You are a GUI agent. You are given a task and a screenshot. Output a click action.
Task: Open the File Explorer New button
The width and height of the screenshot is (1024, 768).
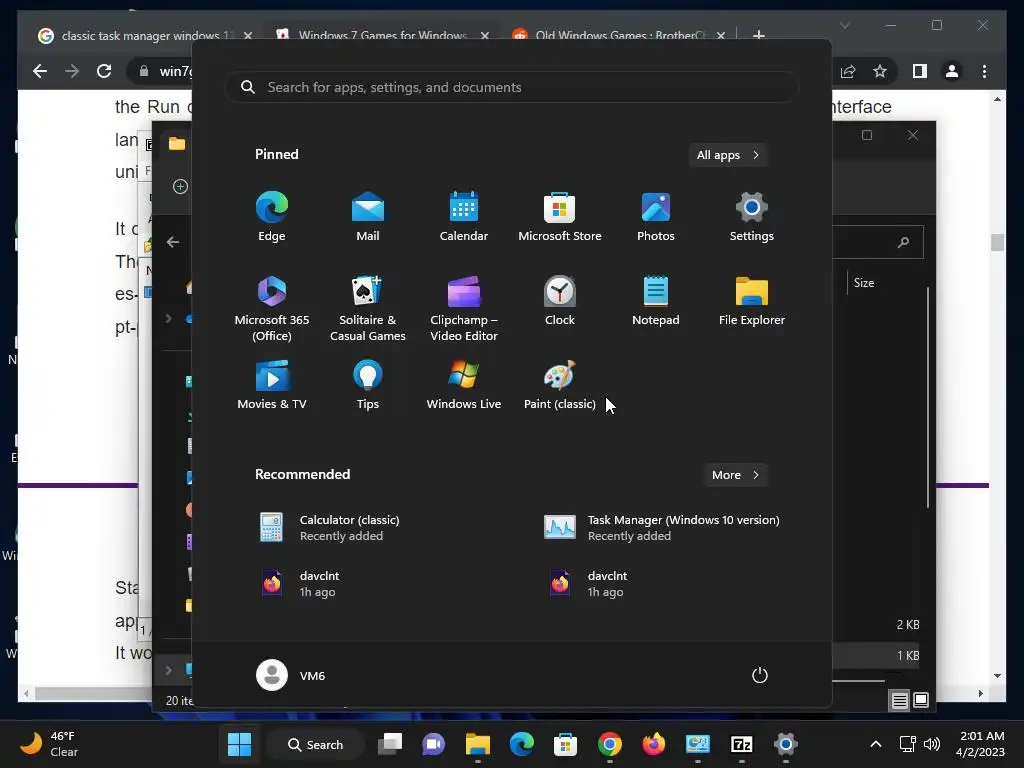tap(180, 187)
